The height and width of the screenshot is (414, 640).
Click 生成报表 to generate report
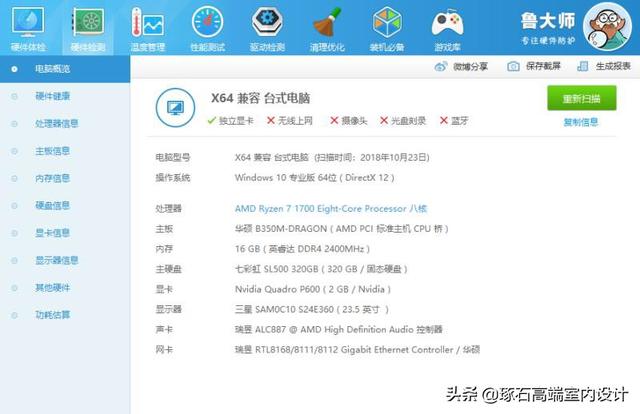pos(606,67)
